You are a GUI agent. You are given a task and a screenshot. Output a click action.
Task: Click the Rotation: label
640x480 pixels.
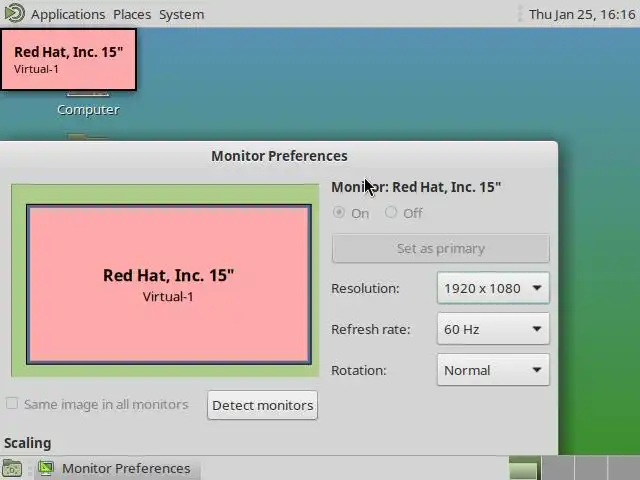click(x=358, y=371)
